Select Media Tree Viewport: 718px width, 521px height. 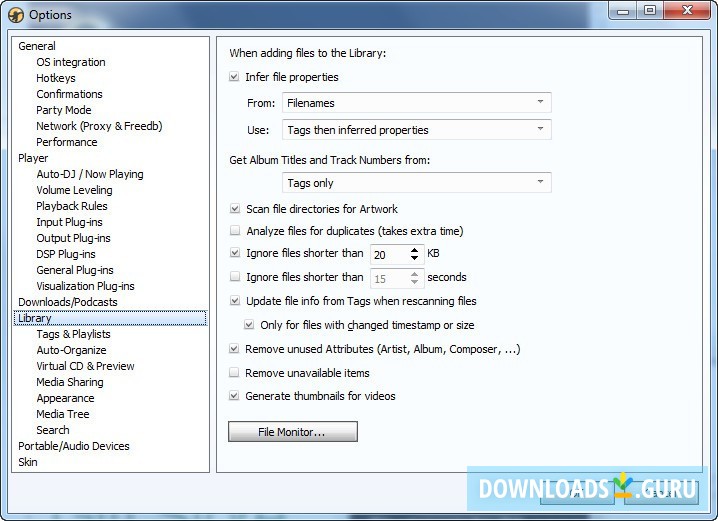click(63, 415)
